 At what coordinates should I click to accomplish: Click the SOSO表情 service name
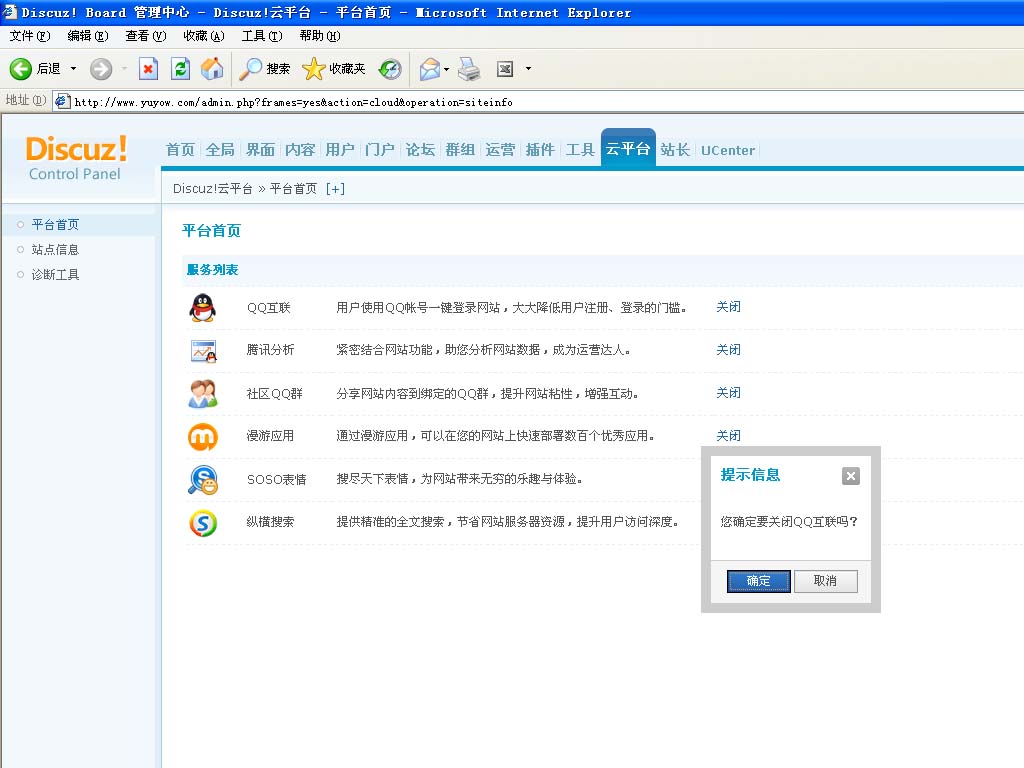point(276,479)
